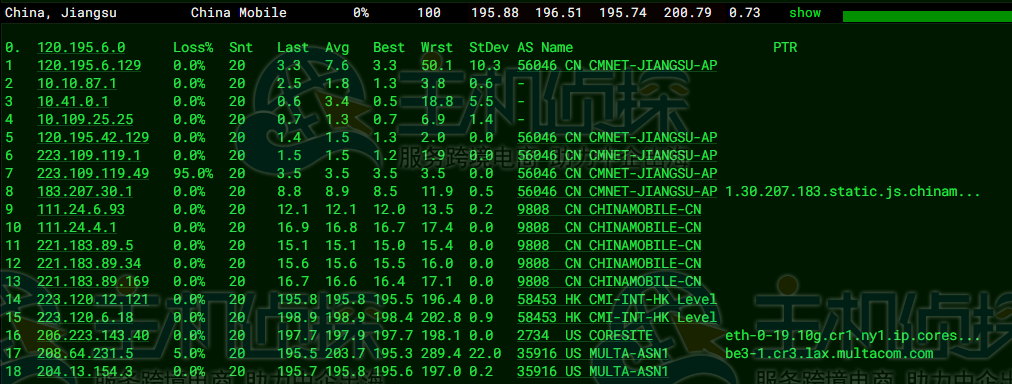The width and height of the screenshot is (1012, 384).
Task: Open final hop 204.13.154.3
Action: click(85, 372)
